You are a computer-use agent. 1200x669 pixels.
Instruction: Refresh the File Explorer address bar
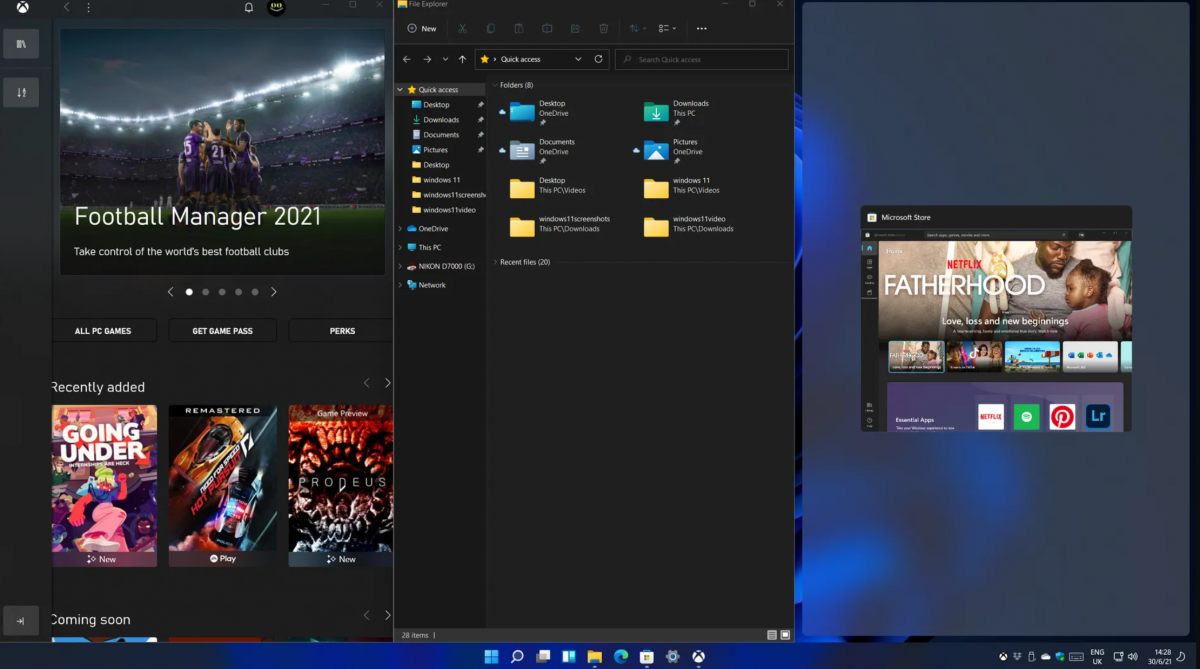pos(599,59)
